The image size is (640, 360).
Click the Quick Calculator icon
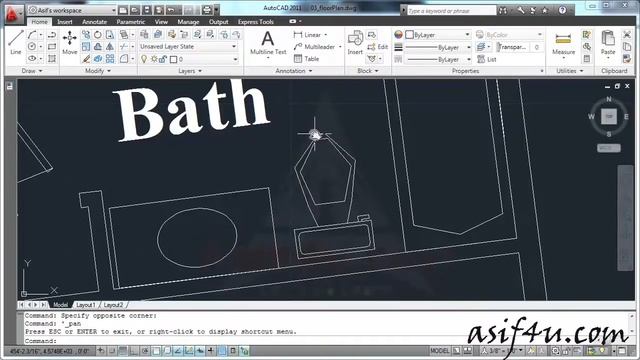[587, 59]
